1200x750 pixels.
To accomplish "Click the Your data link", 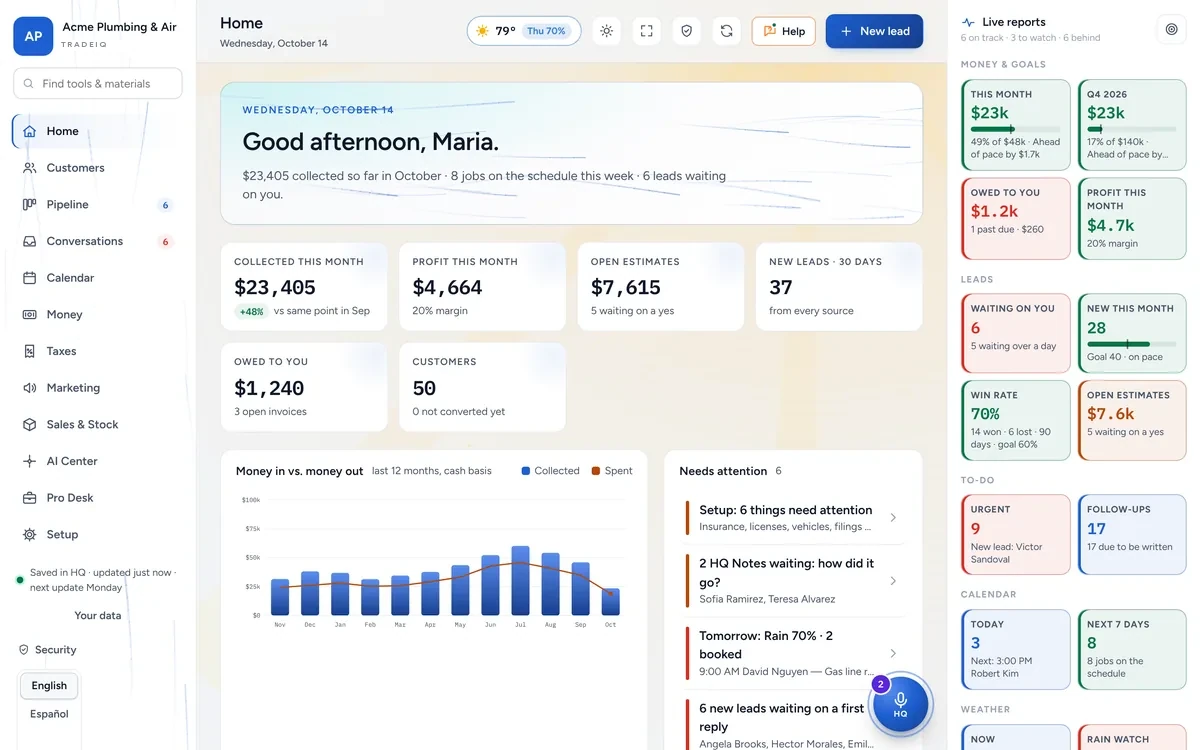I will coord(98,616).
